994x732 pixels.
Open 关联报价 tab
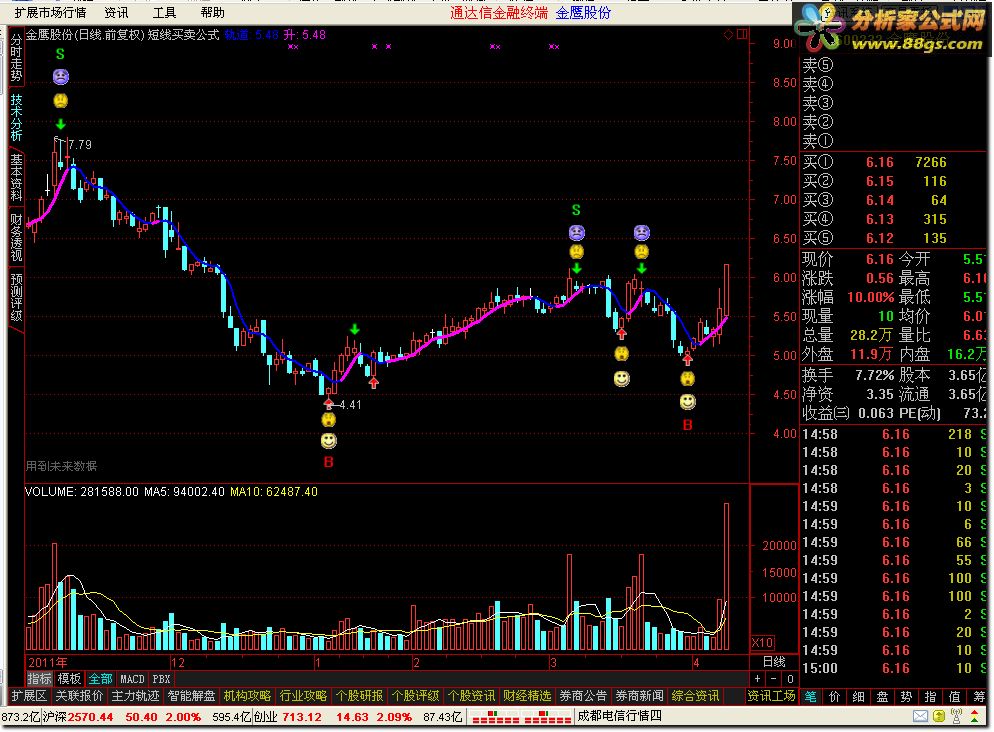click(79, 696)
